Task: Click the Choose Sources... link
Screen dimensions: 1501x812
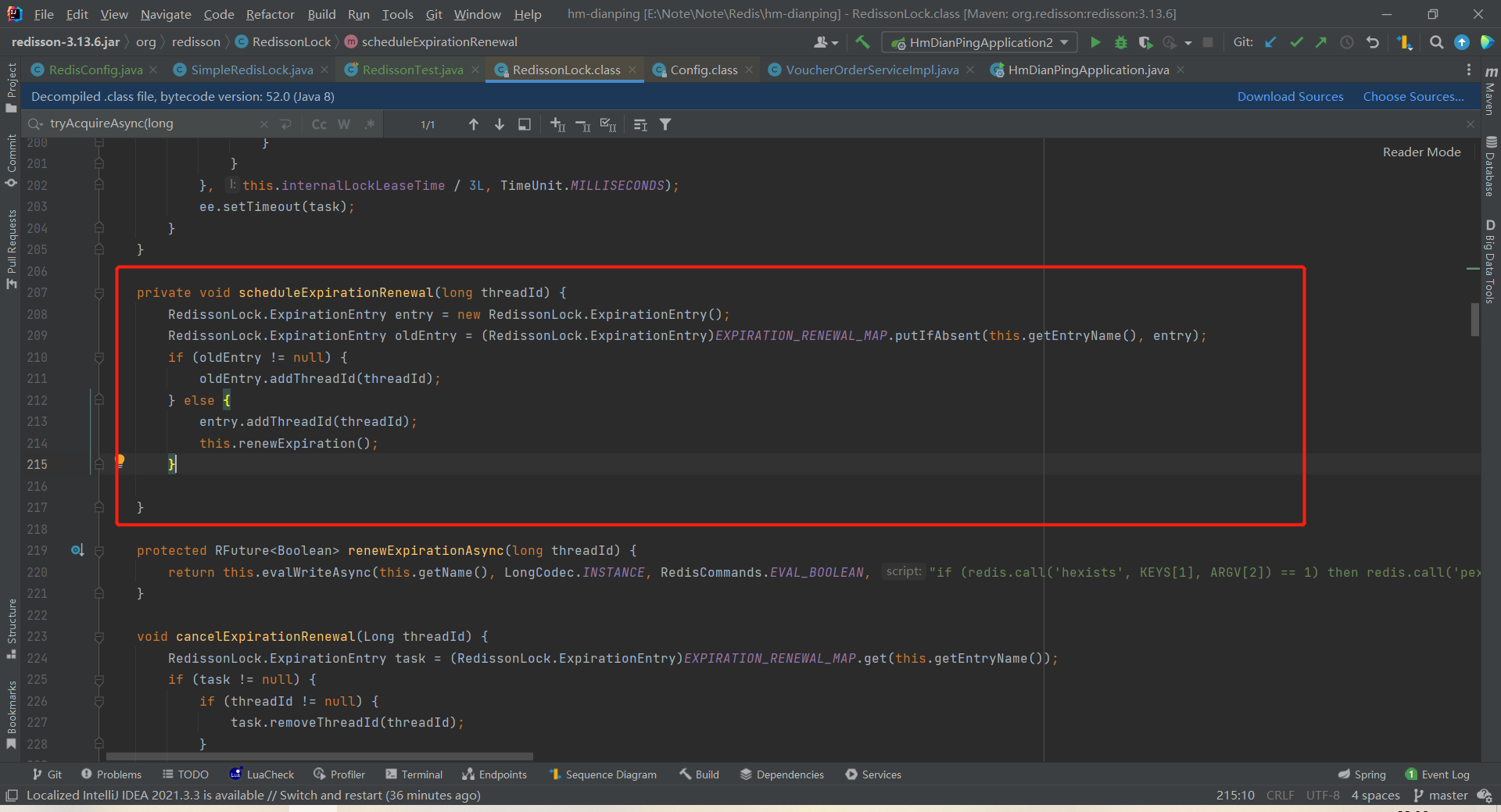Action: tap(1413, 97)
